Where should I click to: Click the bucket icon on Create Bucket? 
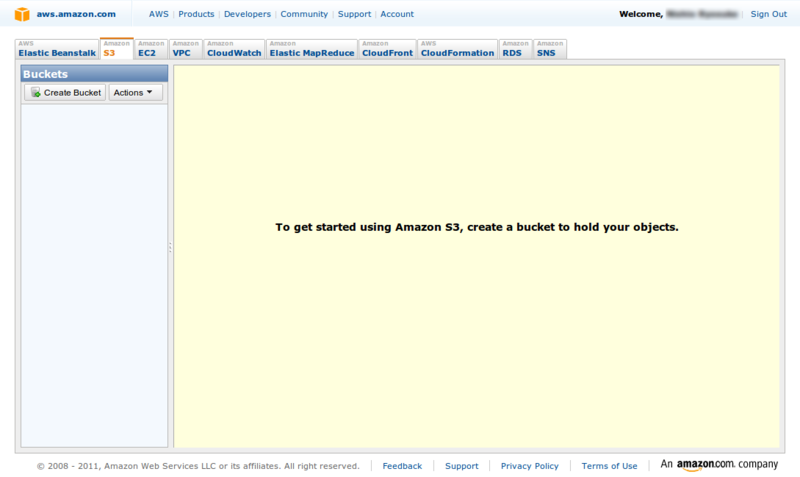[x=35, y=92]
